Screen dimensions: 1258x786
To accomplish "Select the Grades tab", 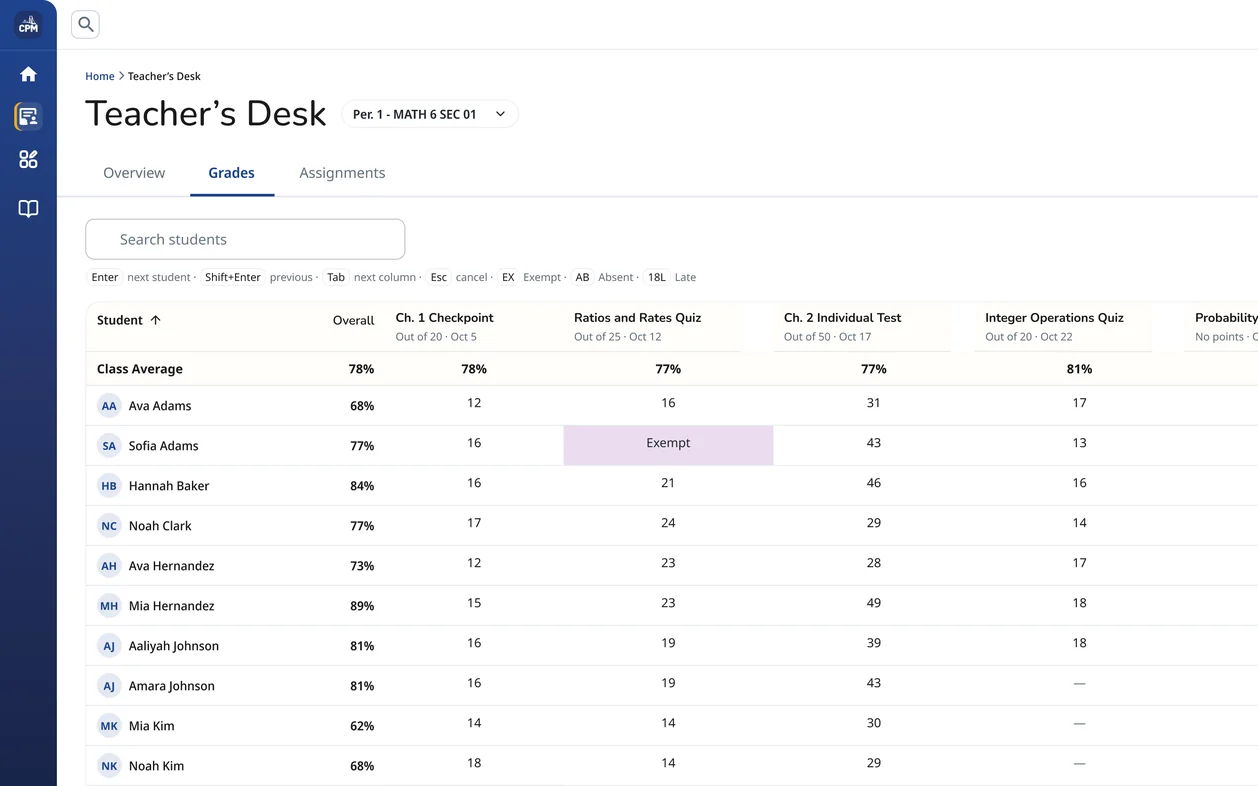I will [232, 173].
